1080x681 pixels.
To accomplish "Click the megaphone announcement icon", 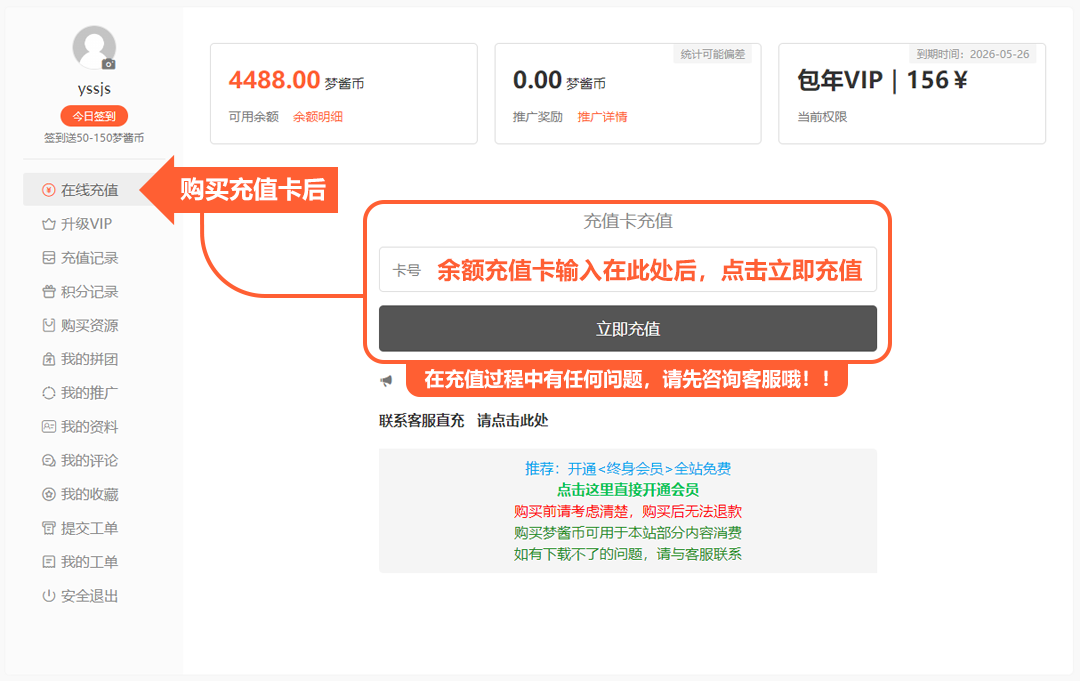I will (386, 381).
